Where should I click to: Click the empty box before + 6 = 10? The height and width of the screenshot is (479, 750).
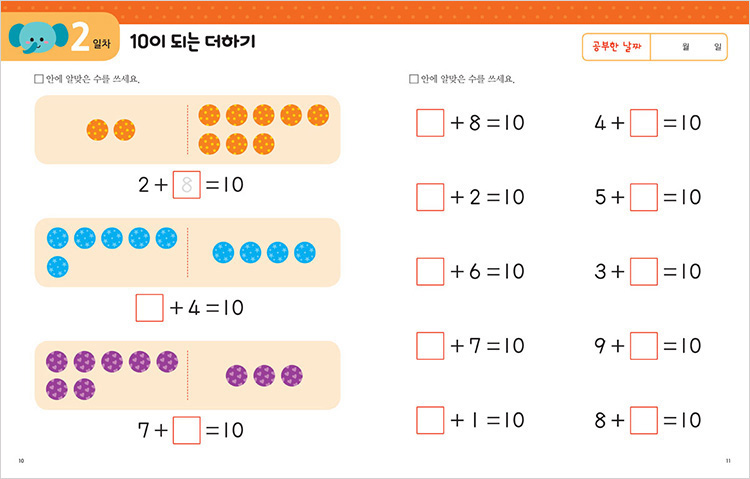coord(430,271)
